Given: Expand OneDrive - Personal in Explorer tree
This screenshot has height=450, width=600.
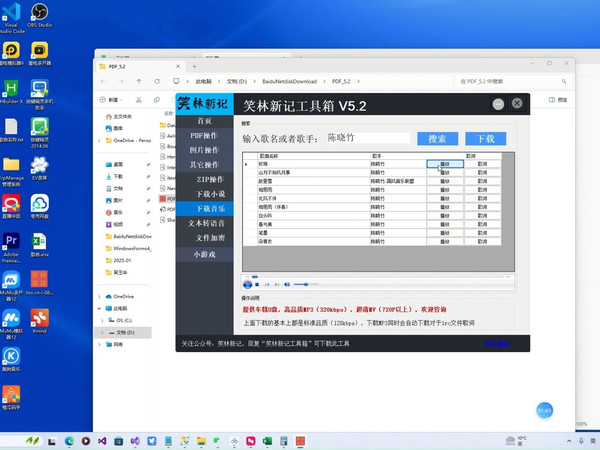Looking at the screenshot, I should 99,140.
